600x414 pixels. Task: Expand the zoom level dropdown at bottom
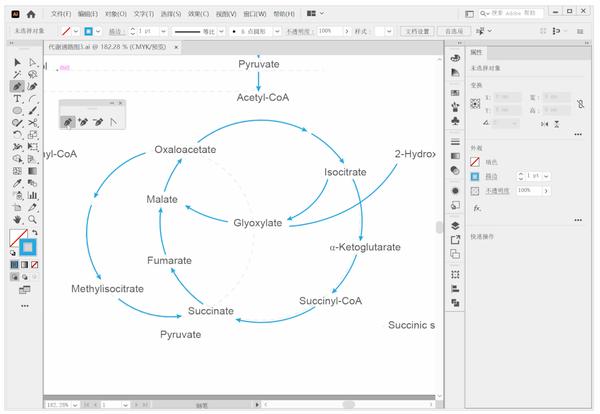pos(75,405)
